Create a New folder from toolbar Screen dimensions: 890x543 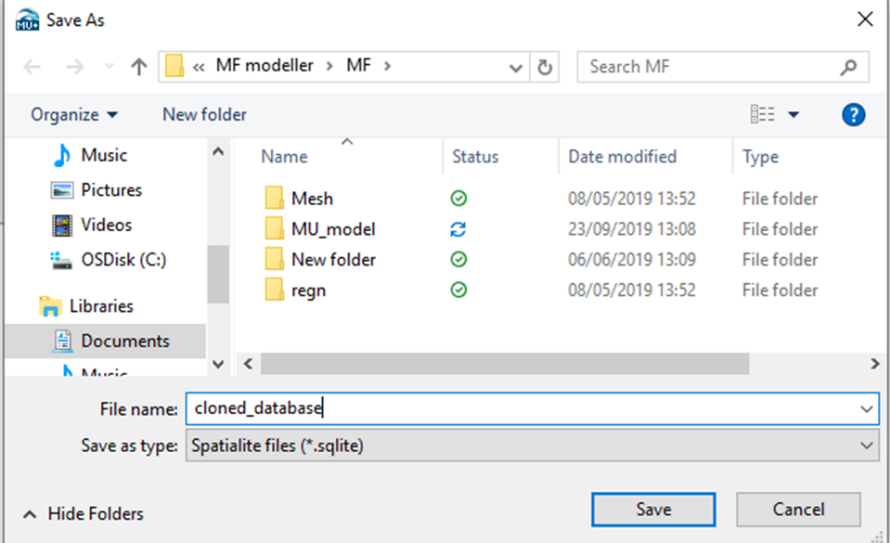point(204,115)
